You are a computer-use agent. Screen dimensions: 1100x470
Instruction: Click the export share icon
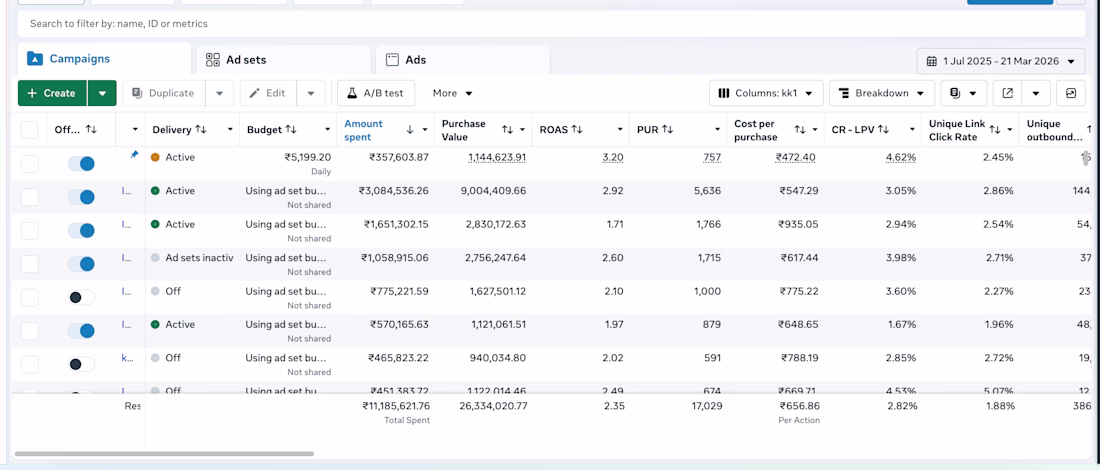1008,93
